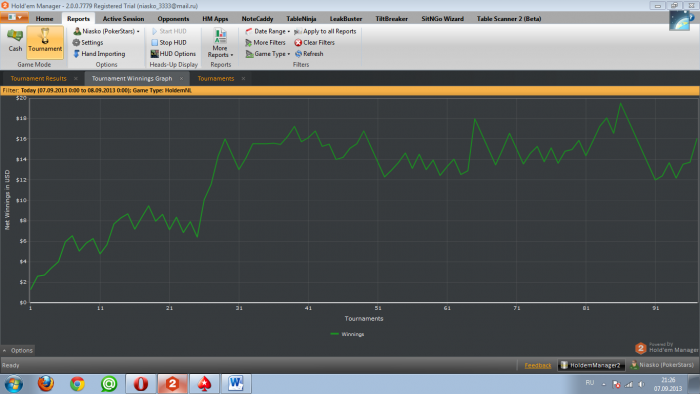
Task: Close the Tournaments report tab
Action: (x=243, y=79)
